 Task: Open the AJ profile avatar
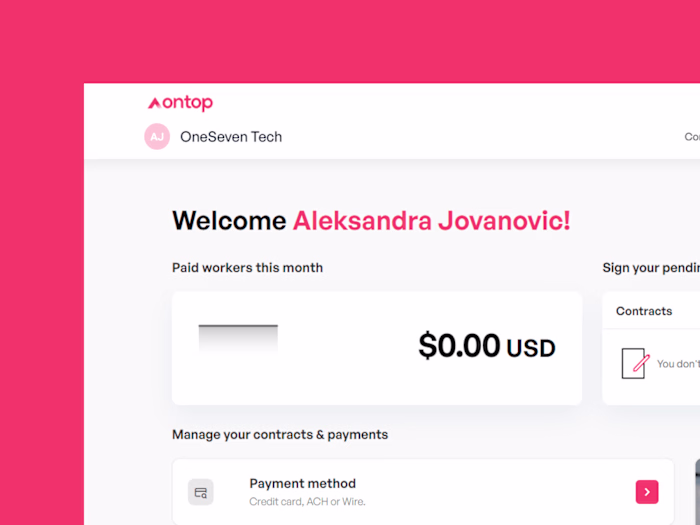click(157, 137)
